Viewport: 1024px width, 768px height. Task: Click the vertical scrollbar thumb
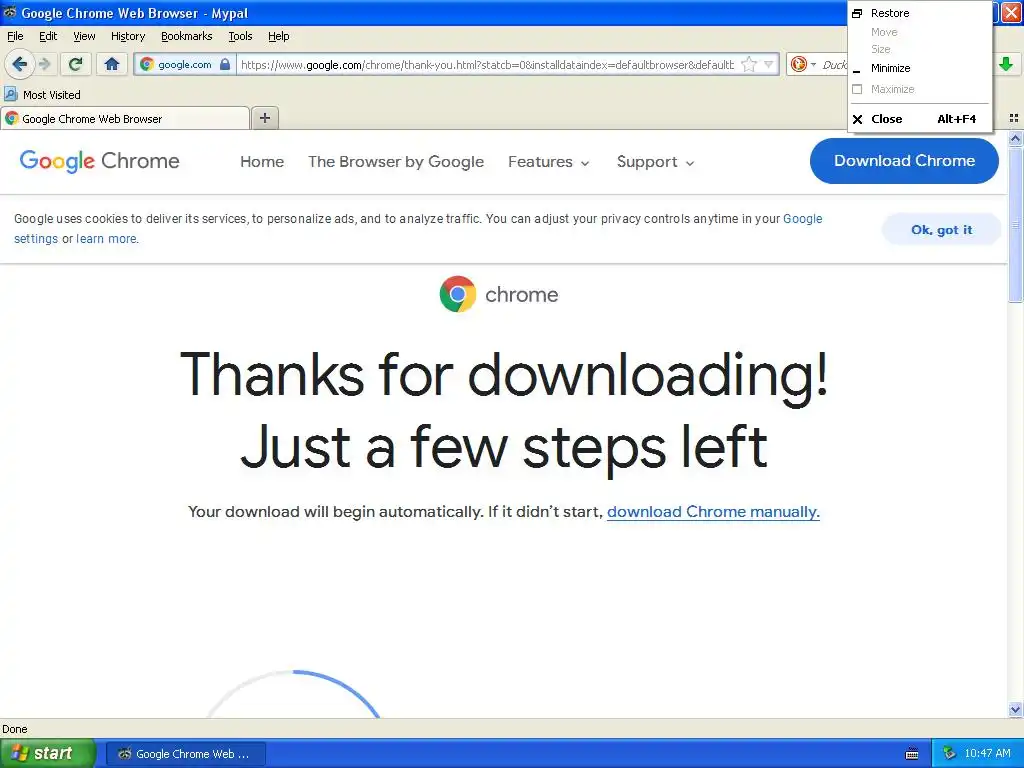[x=1015, y=225]
